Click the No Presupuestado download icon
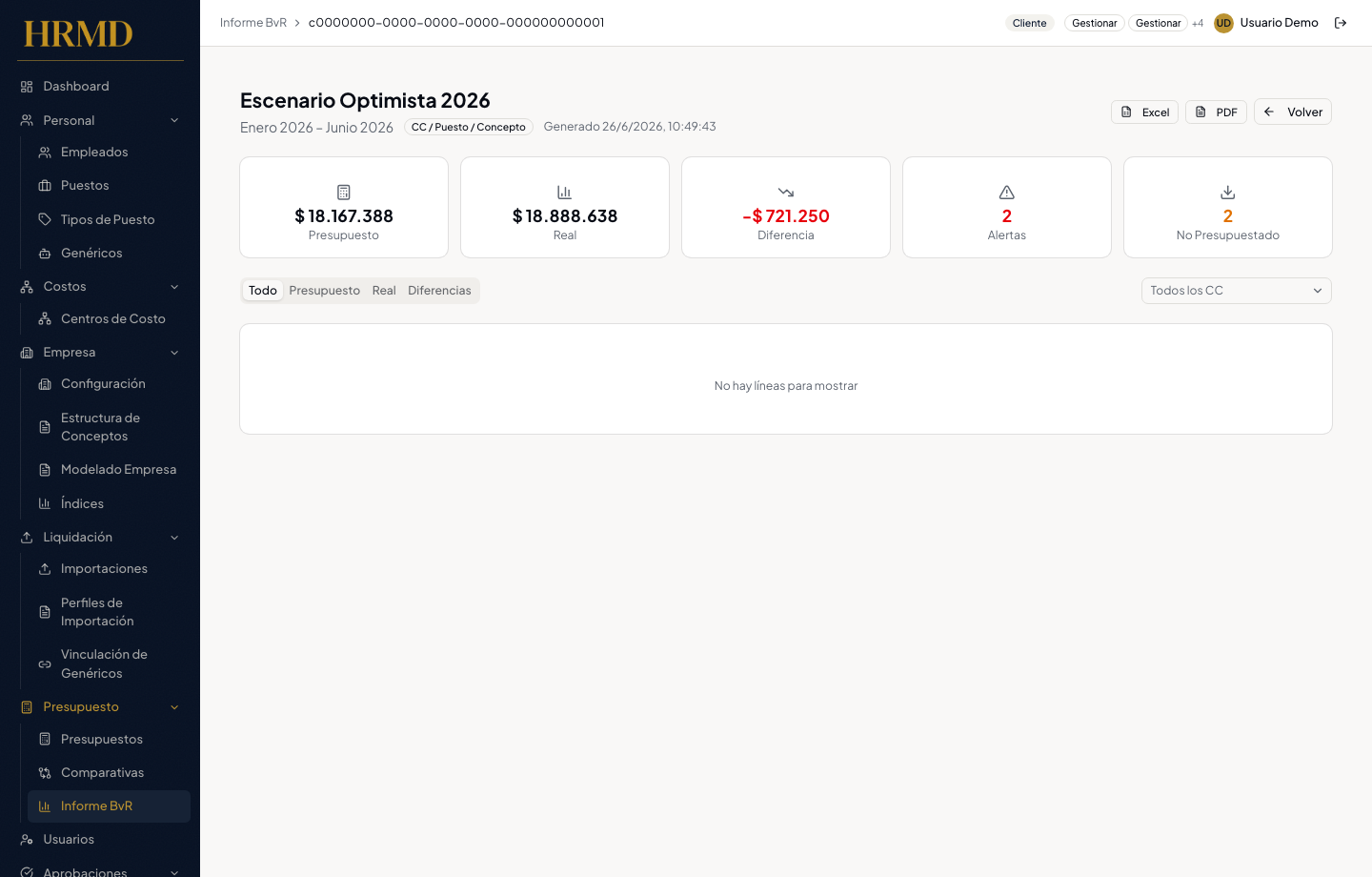1372x877 pixels. 1228,193
